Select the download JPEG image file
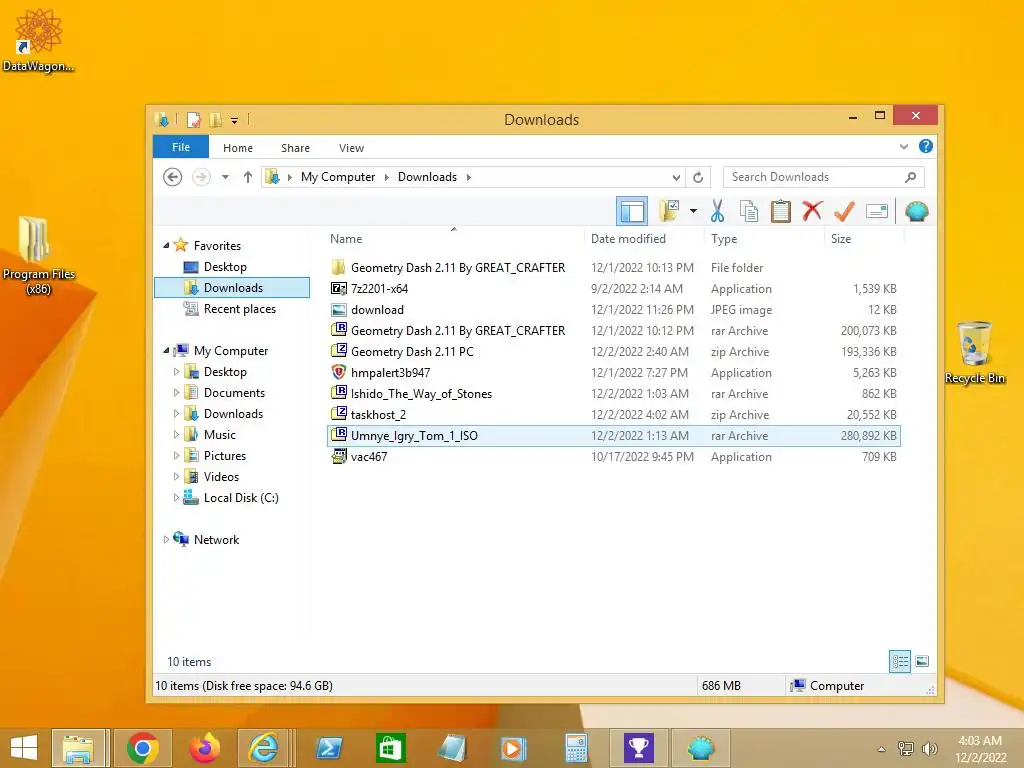The height and width of the screenshot is (768, 1024). [614, 310]
